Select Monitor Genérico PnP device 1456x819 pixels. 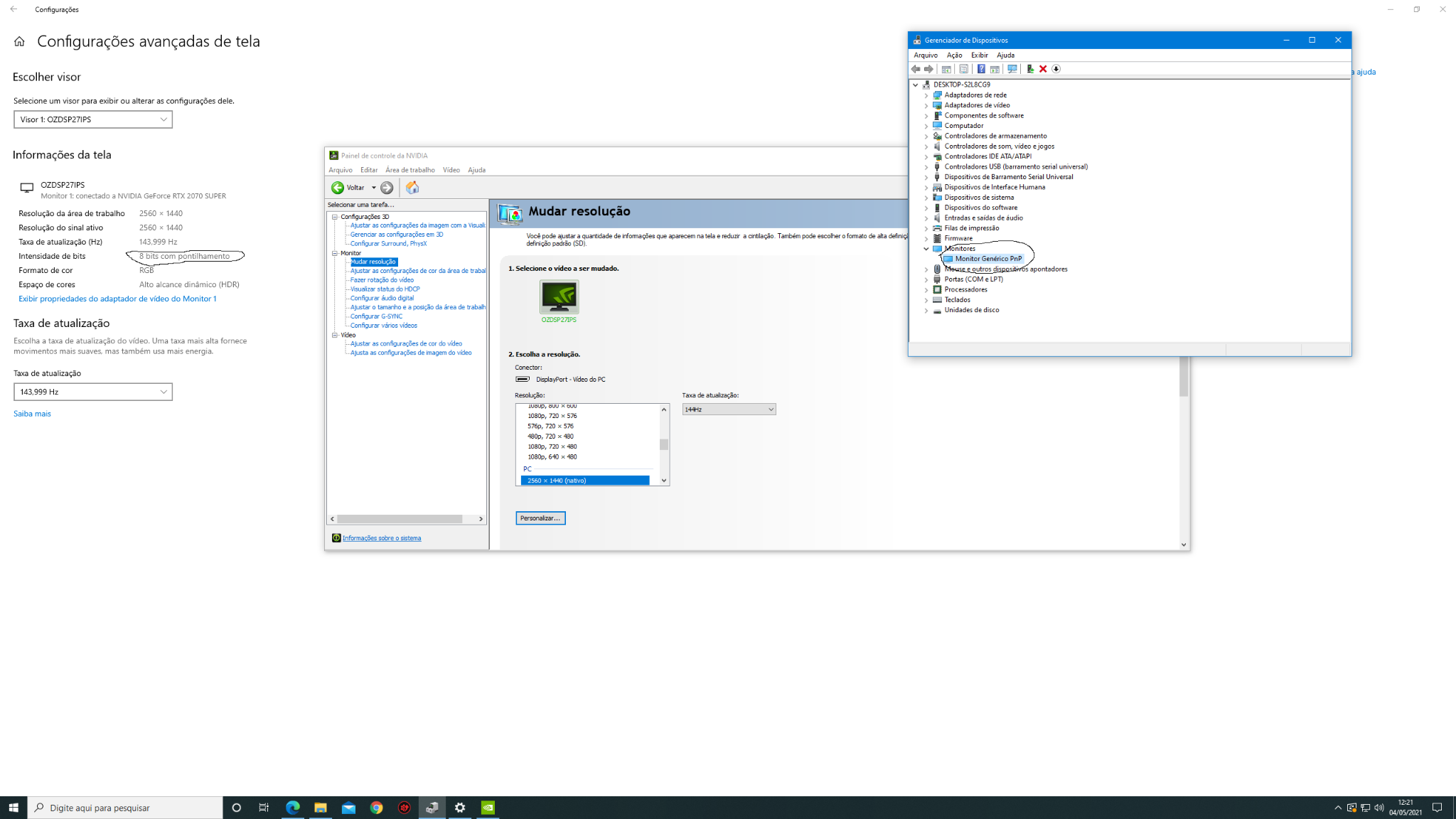click(x=988, y=259)
